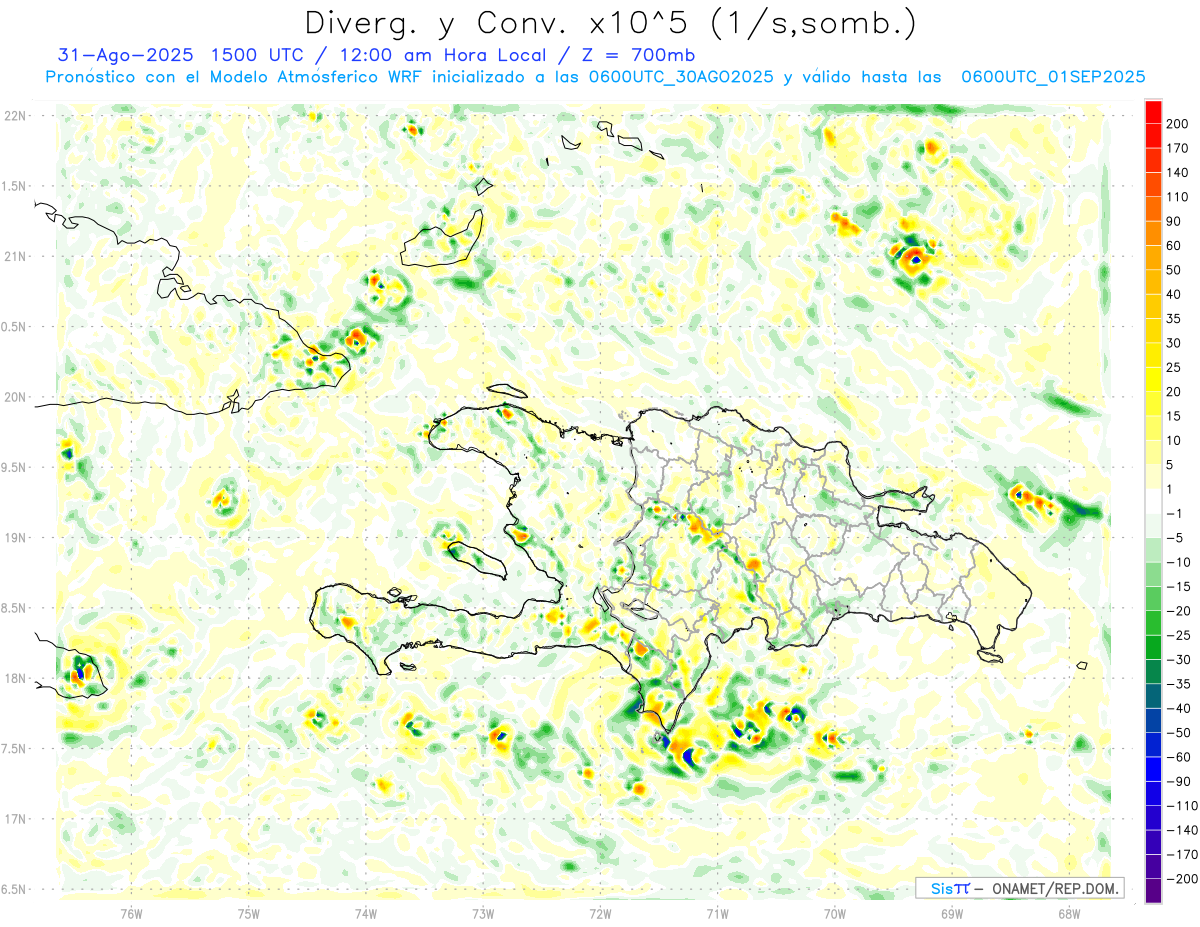The image size is (1200, 927).
Task: Click the longitude label "69W"
Action: [x=951, y=913]
